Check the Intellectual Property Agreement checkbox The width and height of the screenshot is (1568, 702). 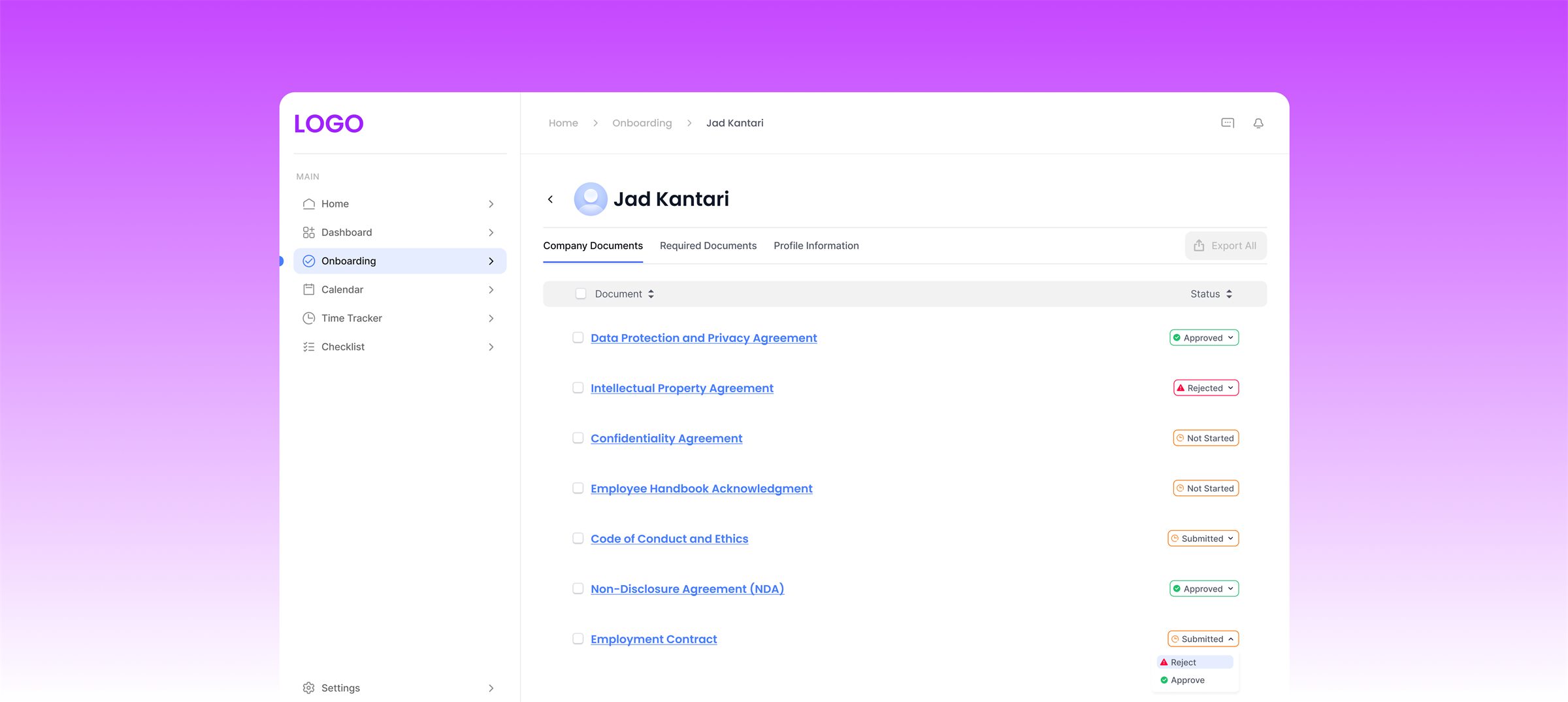point(578,388)
